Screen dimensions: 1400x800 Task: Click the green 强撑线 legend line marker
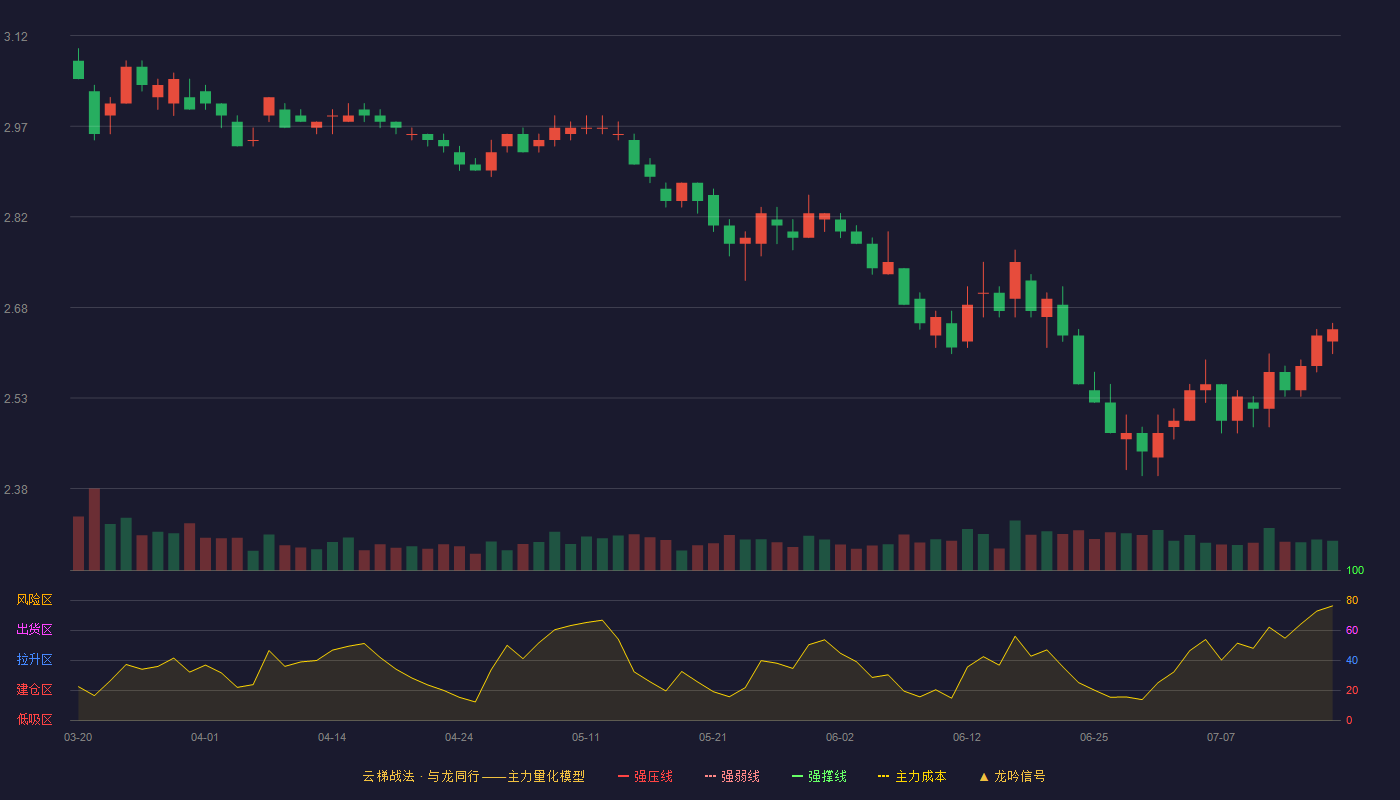[797, 776]
